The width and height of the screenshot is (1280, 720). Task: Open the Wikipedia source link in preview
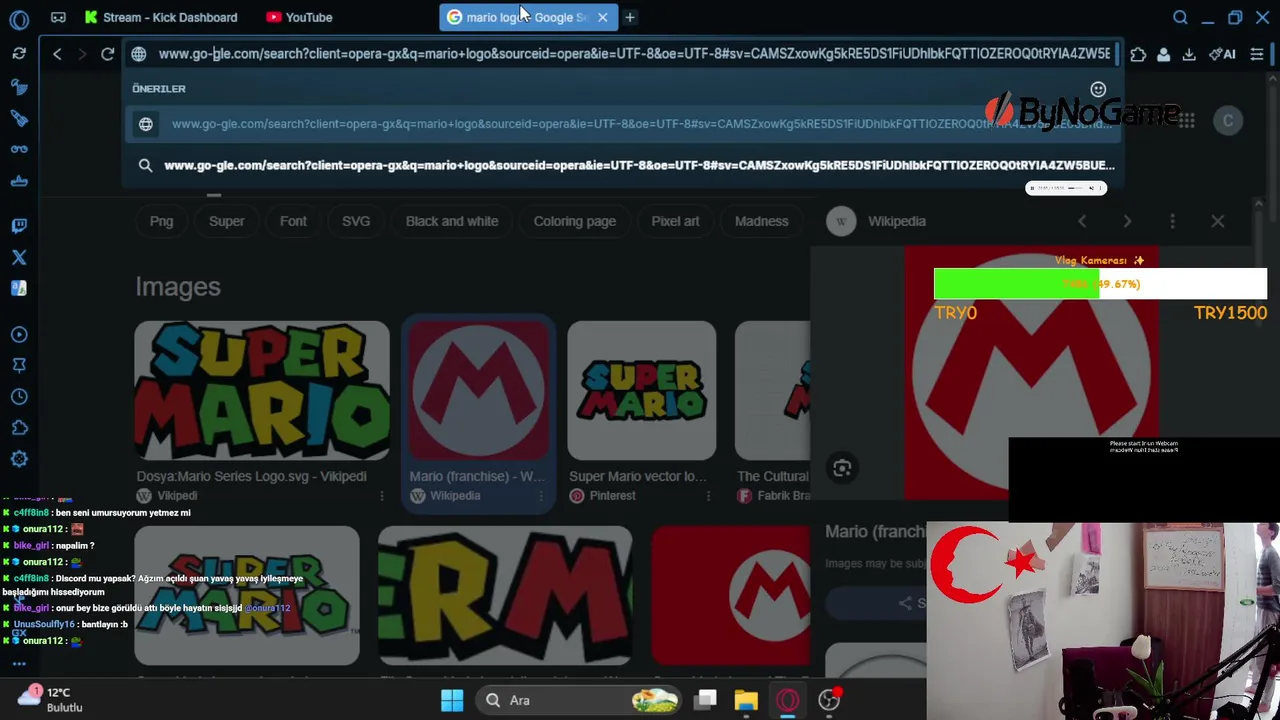click(x=877, y=221)
